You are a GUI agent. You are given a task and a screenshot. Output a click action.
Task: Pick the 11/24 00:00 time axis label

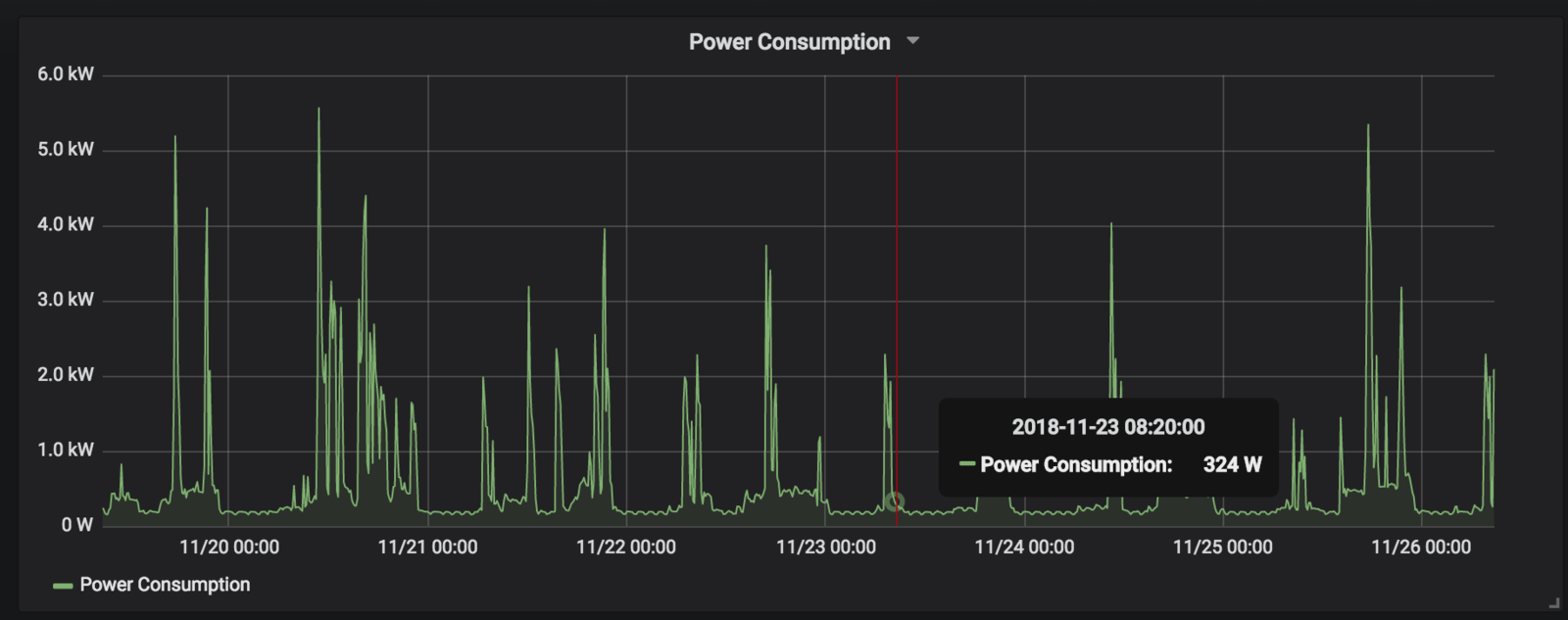pyautogui.click(x=1024, y=548)
